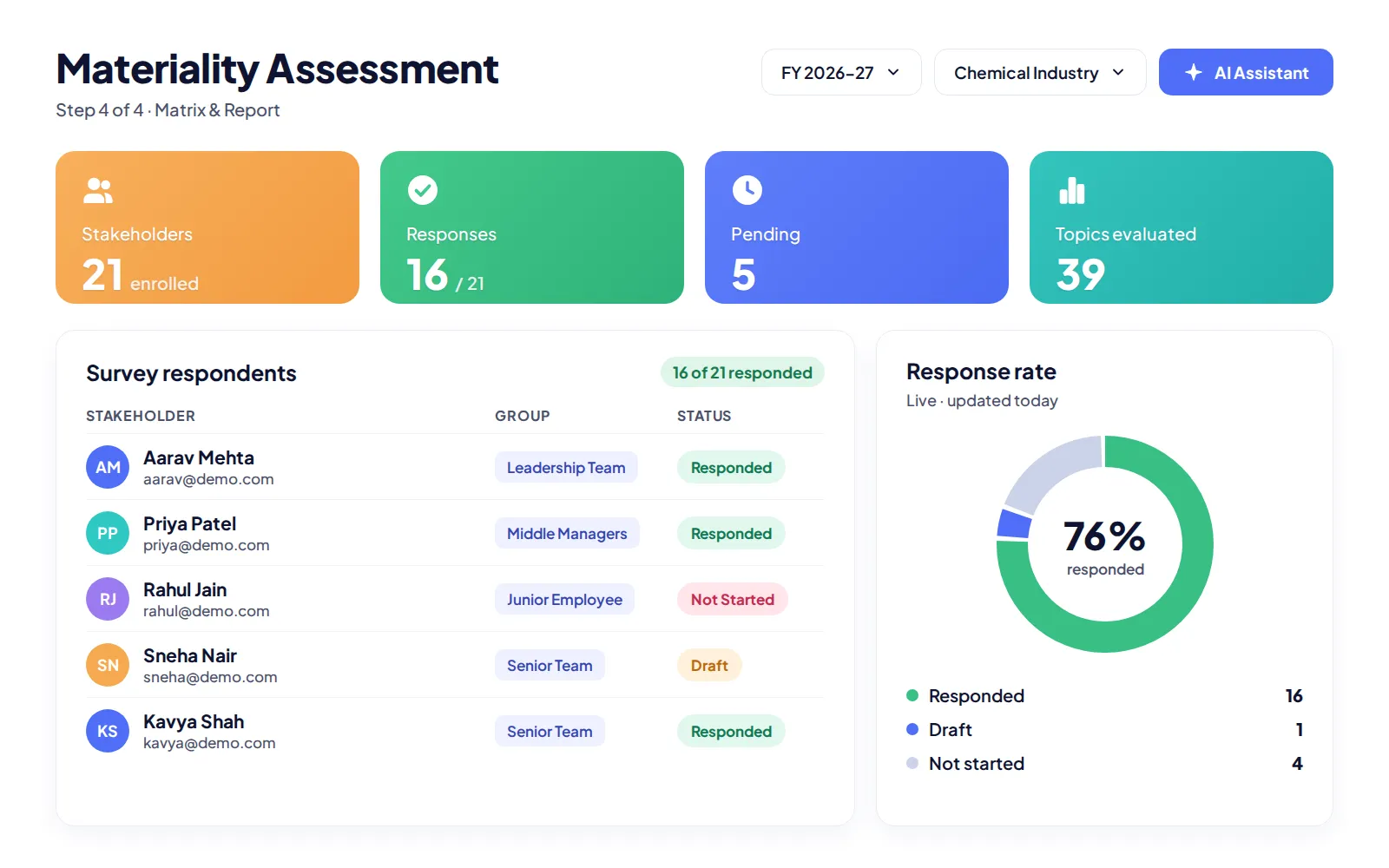The width and height of the screenshot is (1389, 868).
Task: Click the Middle Managers group tag
Action: (567, 533)
